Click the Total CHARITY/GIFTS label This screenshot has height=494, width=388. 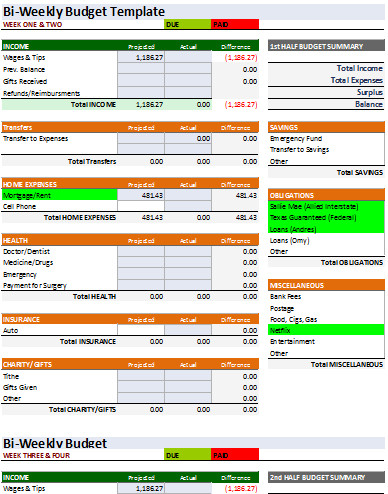[82, 409]
